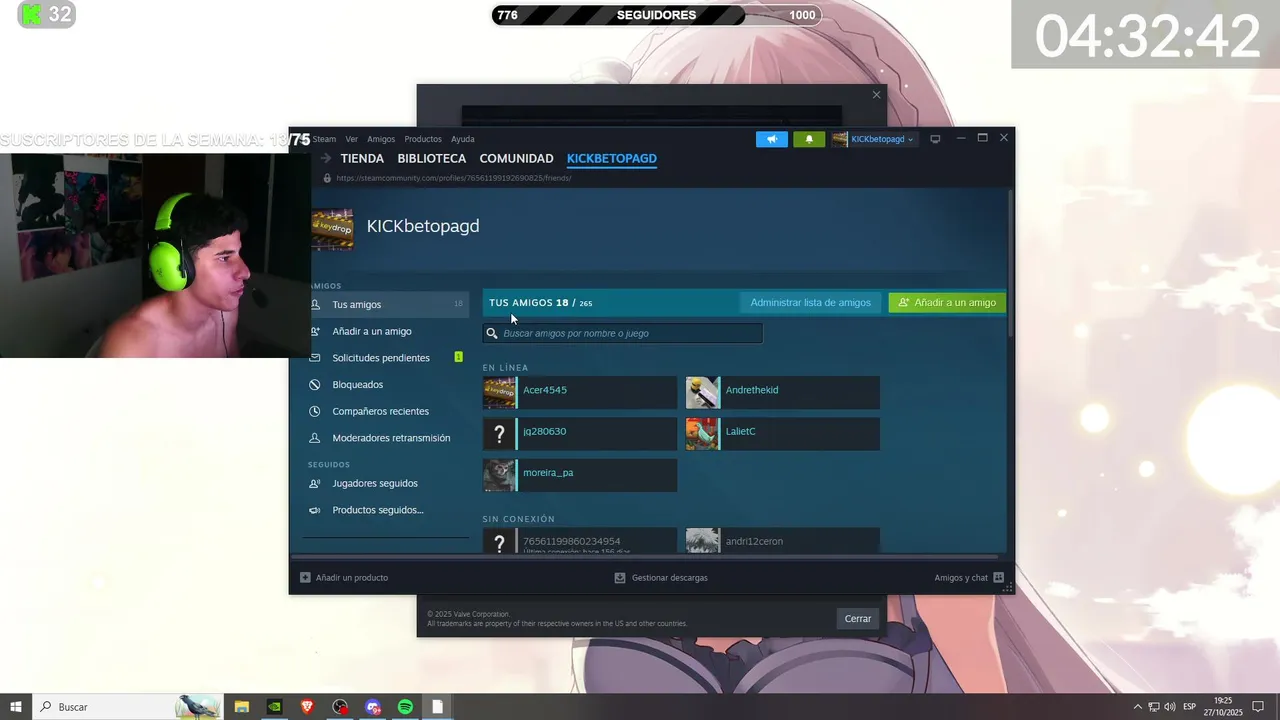This screenshot has width=1280, height=720.
Task: Click Andrethekid's avatar
Action: click(703, 393)
